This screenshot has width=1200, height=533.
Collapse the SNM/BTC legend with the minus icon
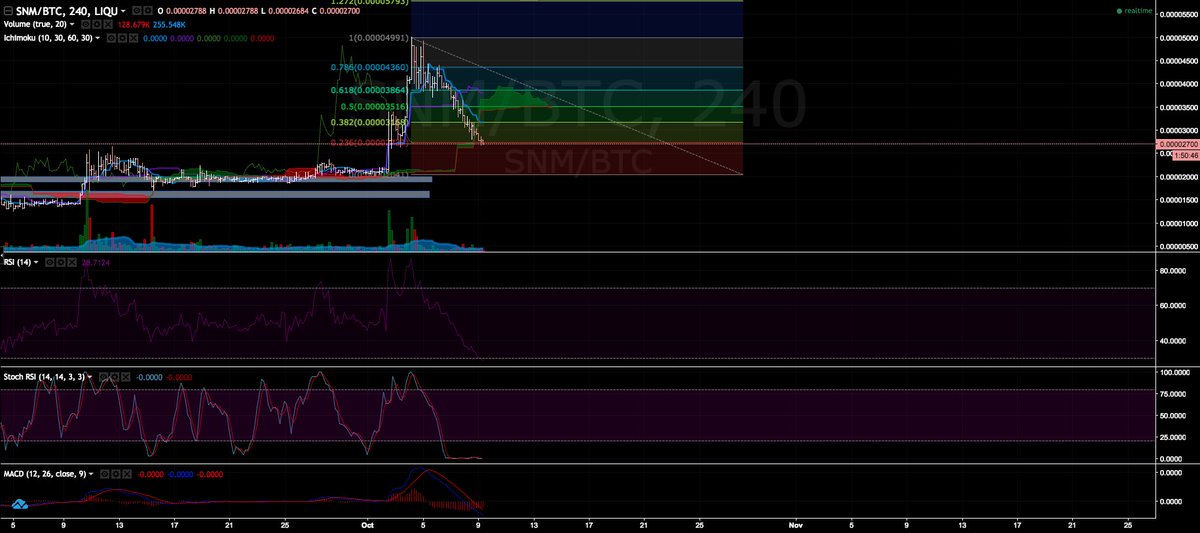pos(9,11)
